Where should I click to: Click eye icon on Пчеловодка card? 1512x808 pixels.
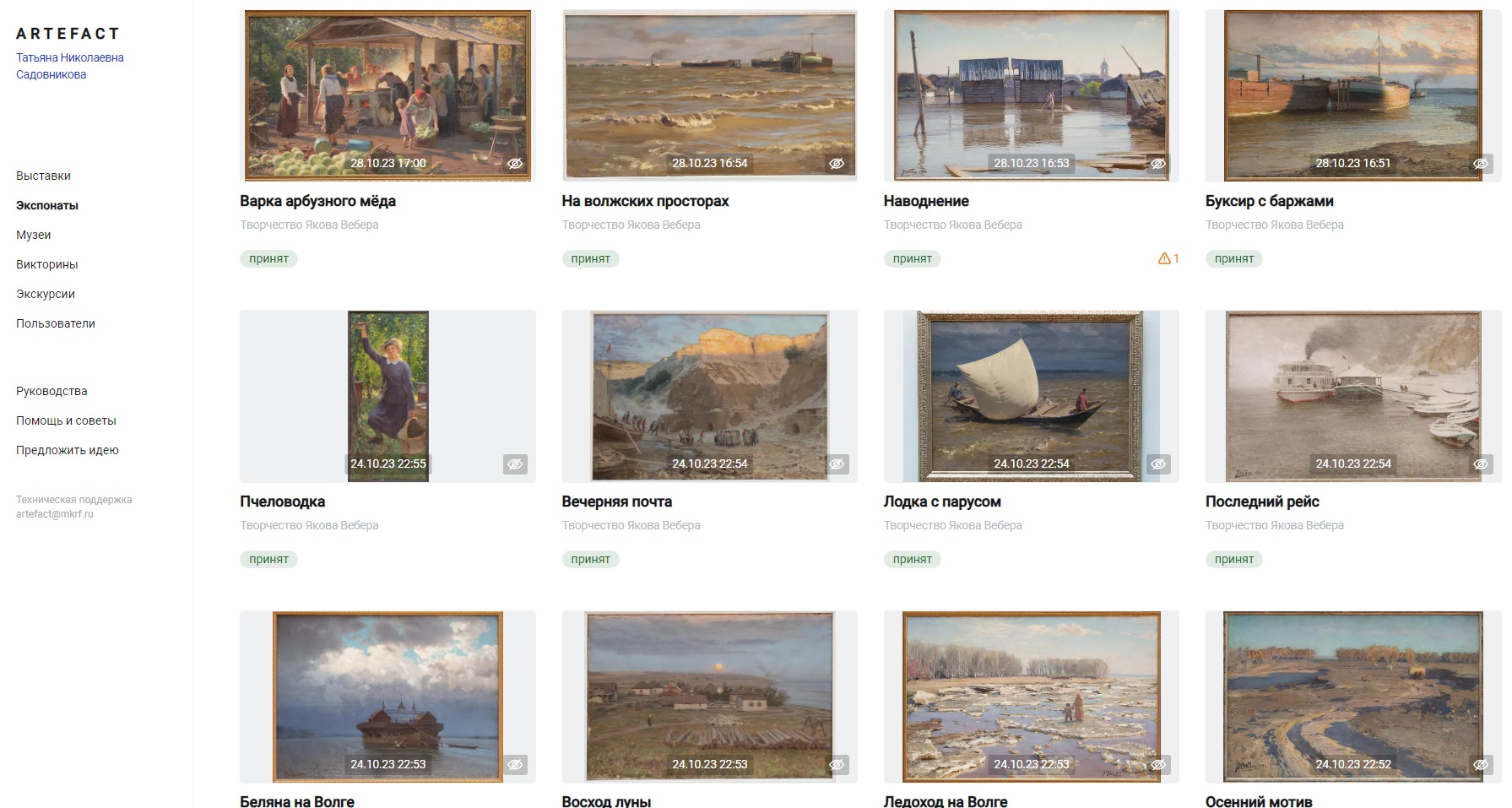click(515, 464)
